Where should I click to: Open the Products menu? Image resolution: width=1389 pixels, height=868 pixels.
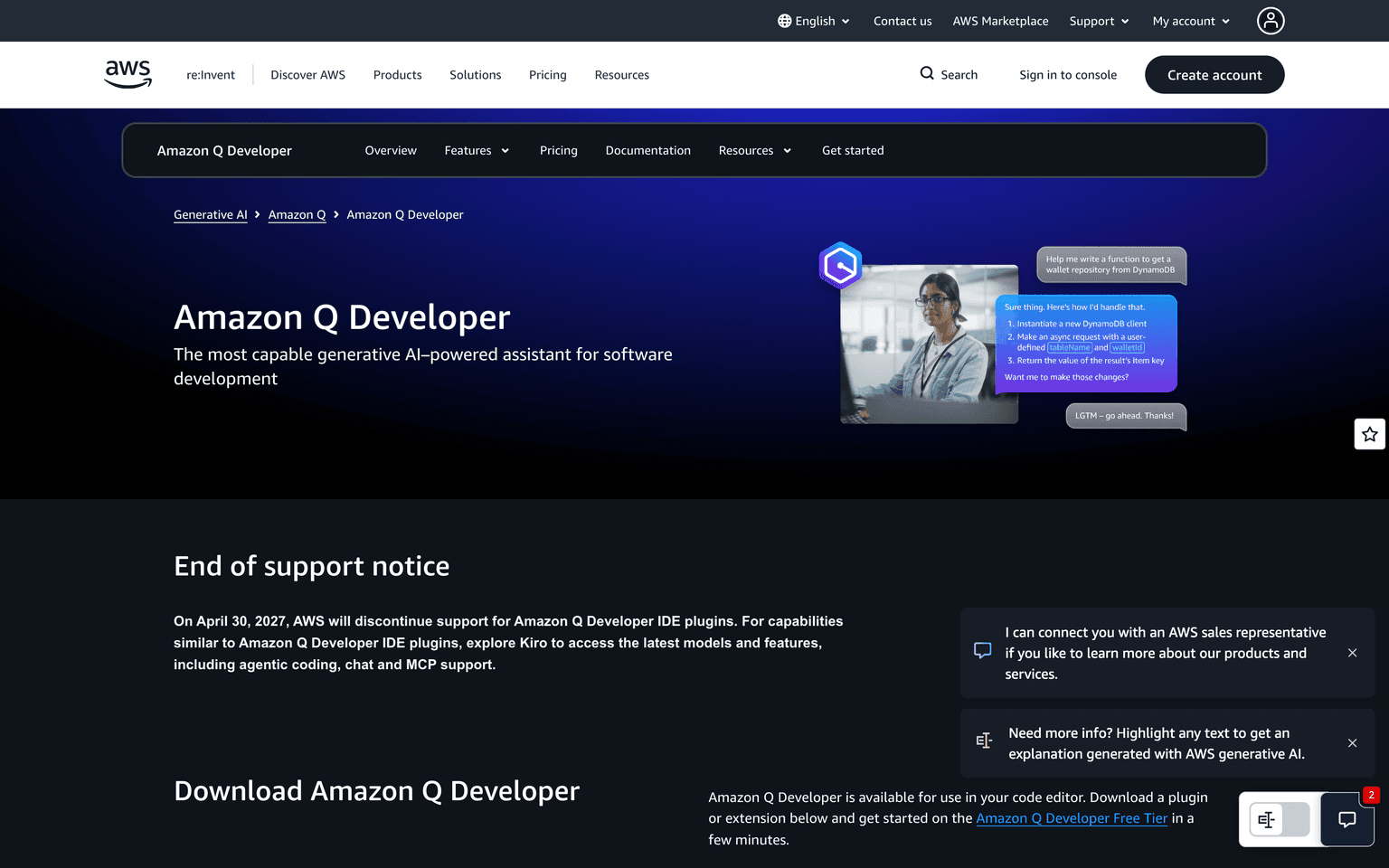click(397, 75)
